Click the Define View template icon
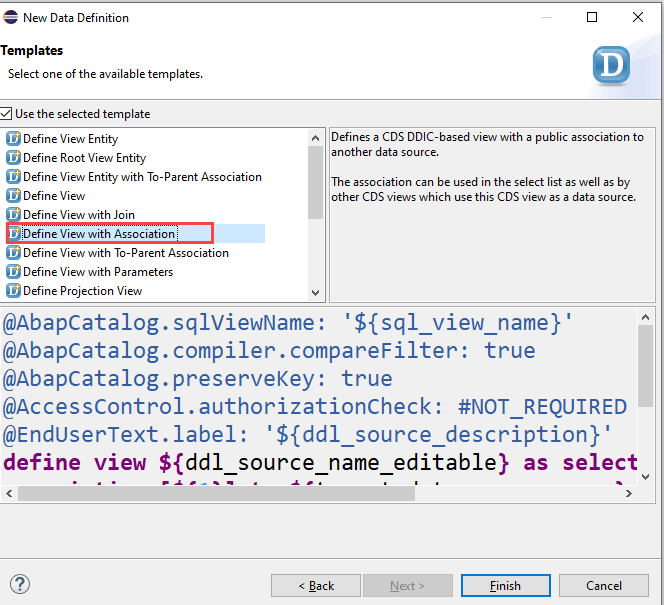The image size is (664, 605). tap(14, 196)
